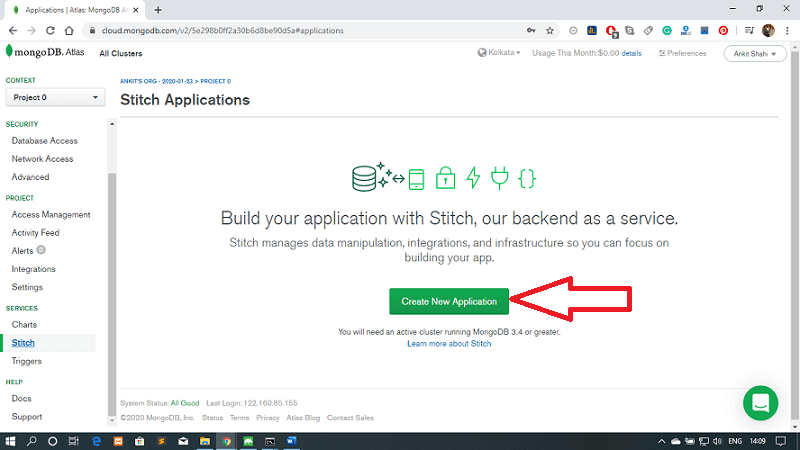Reload the page with the refresh icon
Screen dimensions: 800x450
click(x=50, y=31)
